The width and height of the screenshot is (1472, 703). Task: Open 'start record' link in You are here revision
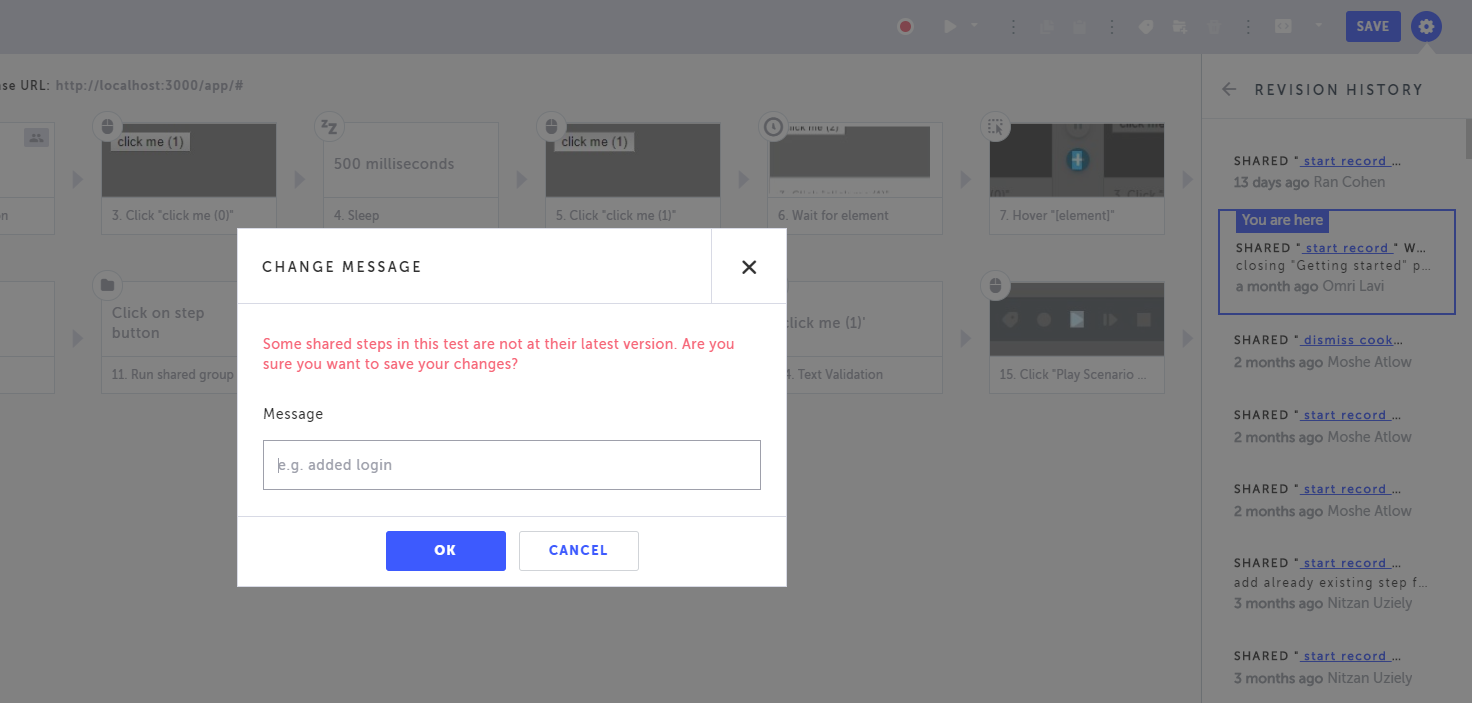1347,248
